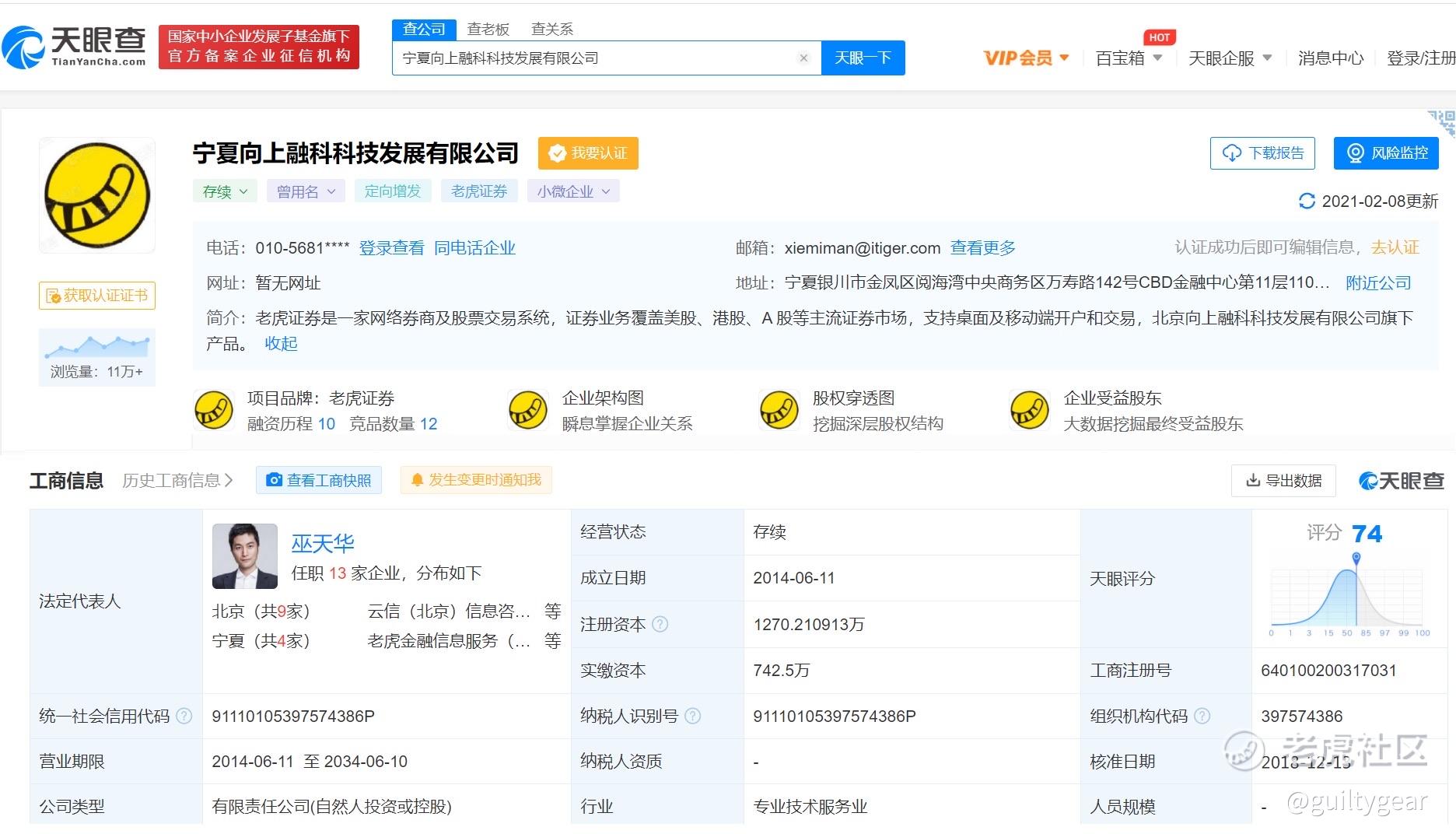The height and width of the screenshot is (834, 1456).
Task: Click 查看更多 link beside email
Action: [982, 248]
